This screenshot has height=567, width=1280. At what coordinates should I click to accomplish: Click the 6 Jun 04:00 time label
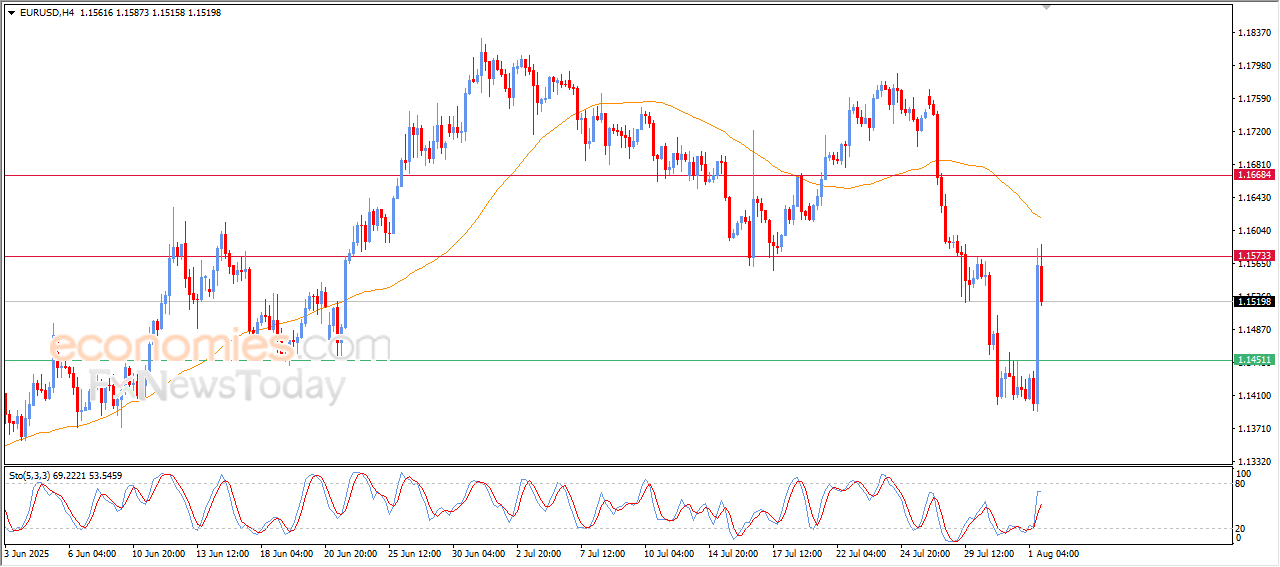pos(92,553)
